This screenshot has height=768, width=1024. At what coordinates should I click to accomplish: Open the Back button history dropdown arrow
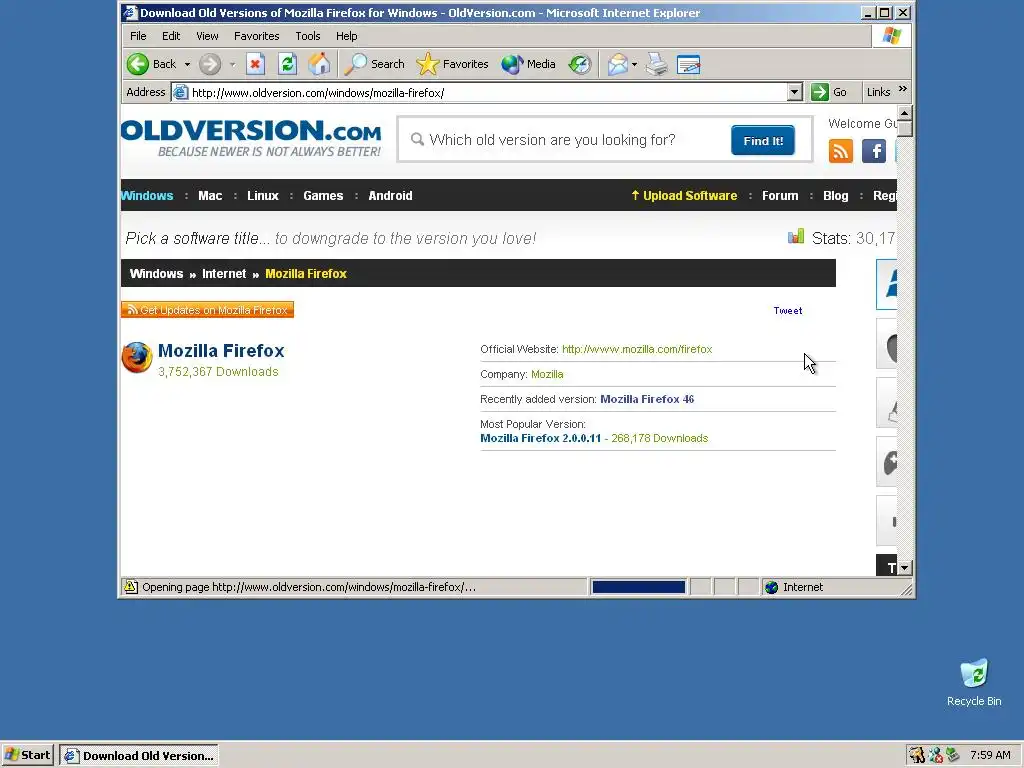click(x=187, y=64)
